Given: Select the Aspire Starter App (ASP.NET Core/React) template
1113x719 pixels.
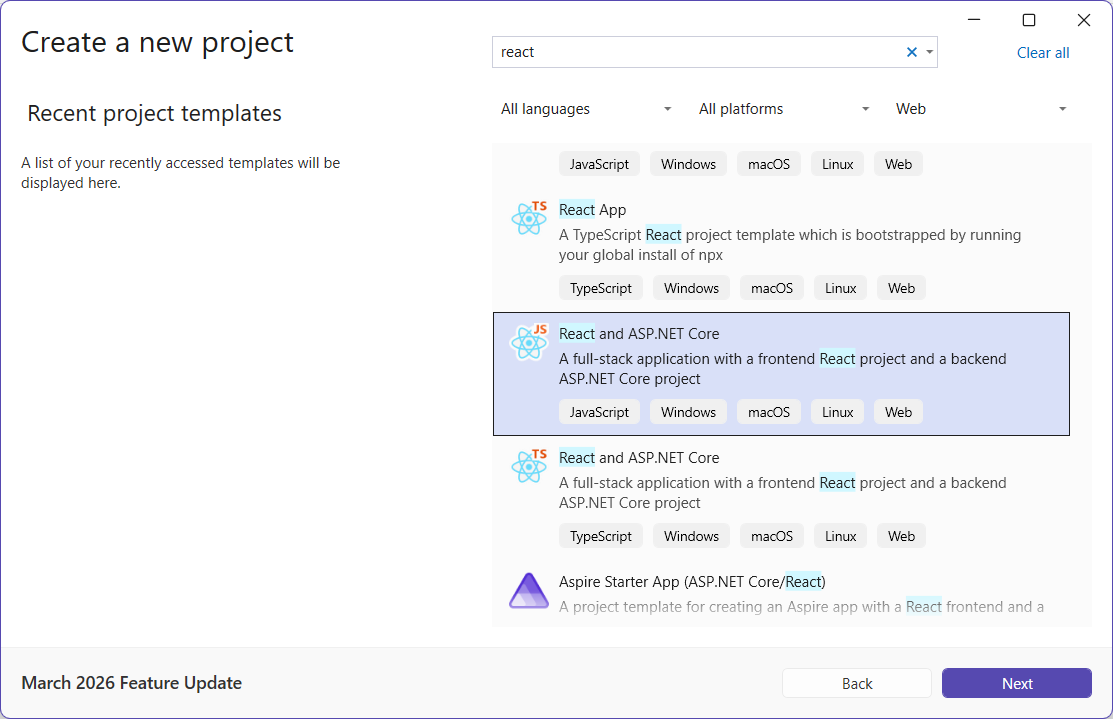Looking at the screenshot, I should coord(781,593).
